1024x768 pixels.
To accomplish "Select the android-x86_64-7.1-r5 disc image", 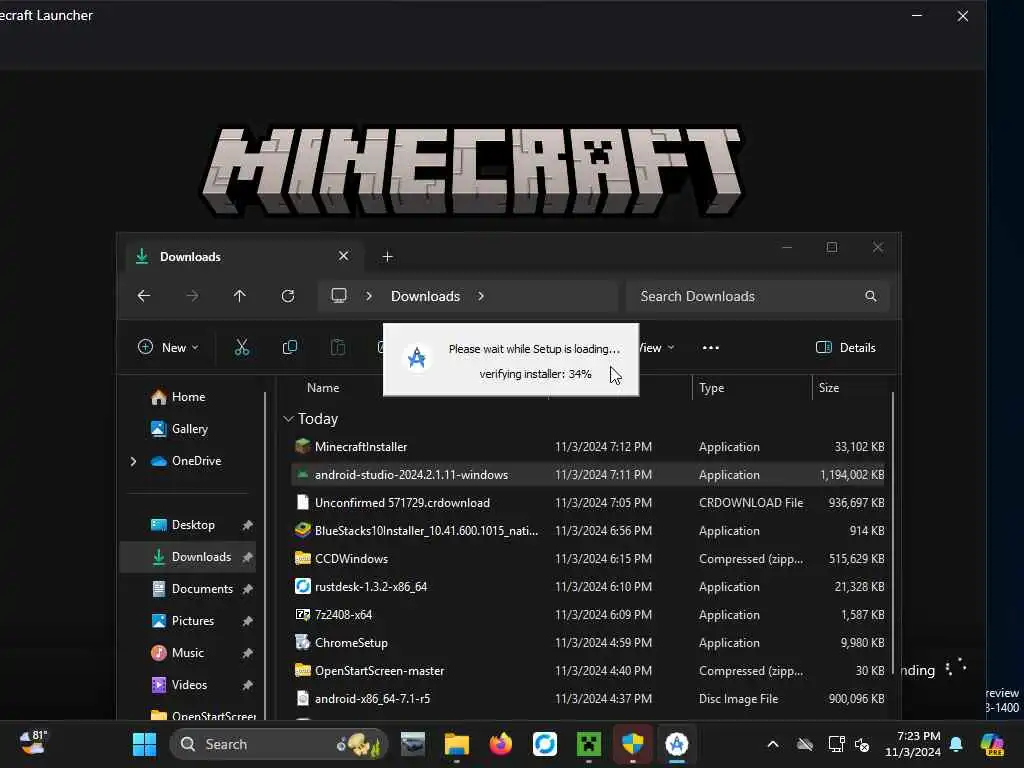I will [x=588, y=699].
